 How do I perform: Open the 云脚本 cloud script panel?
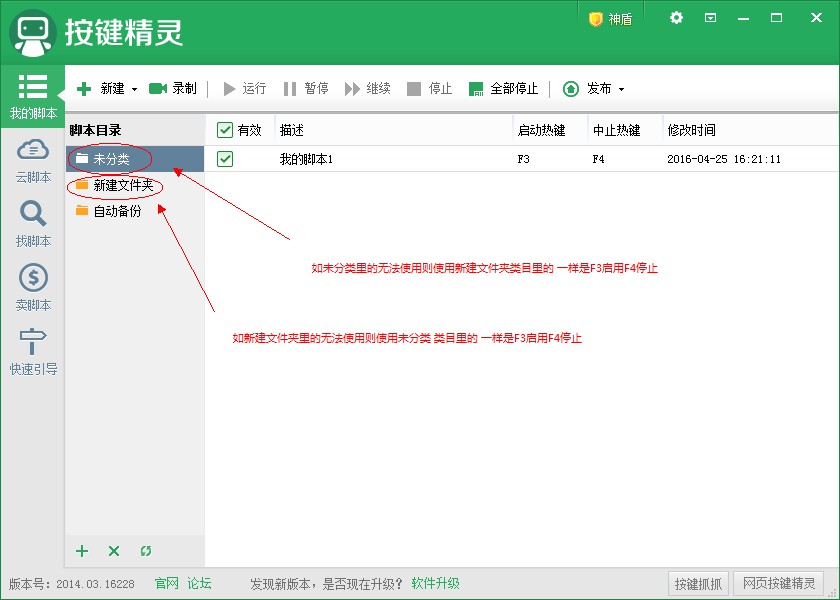[x=33, y=160]
